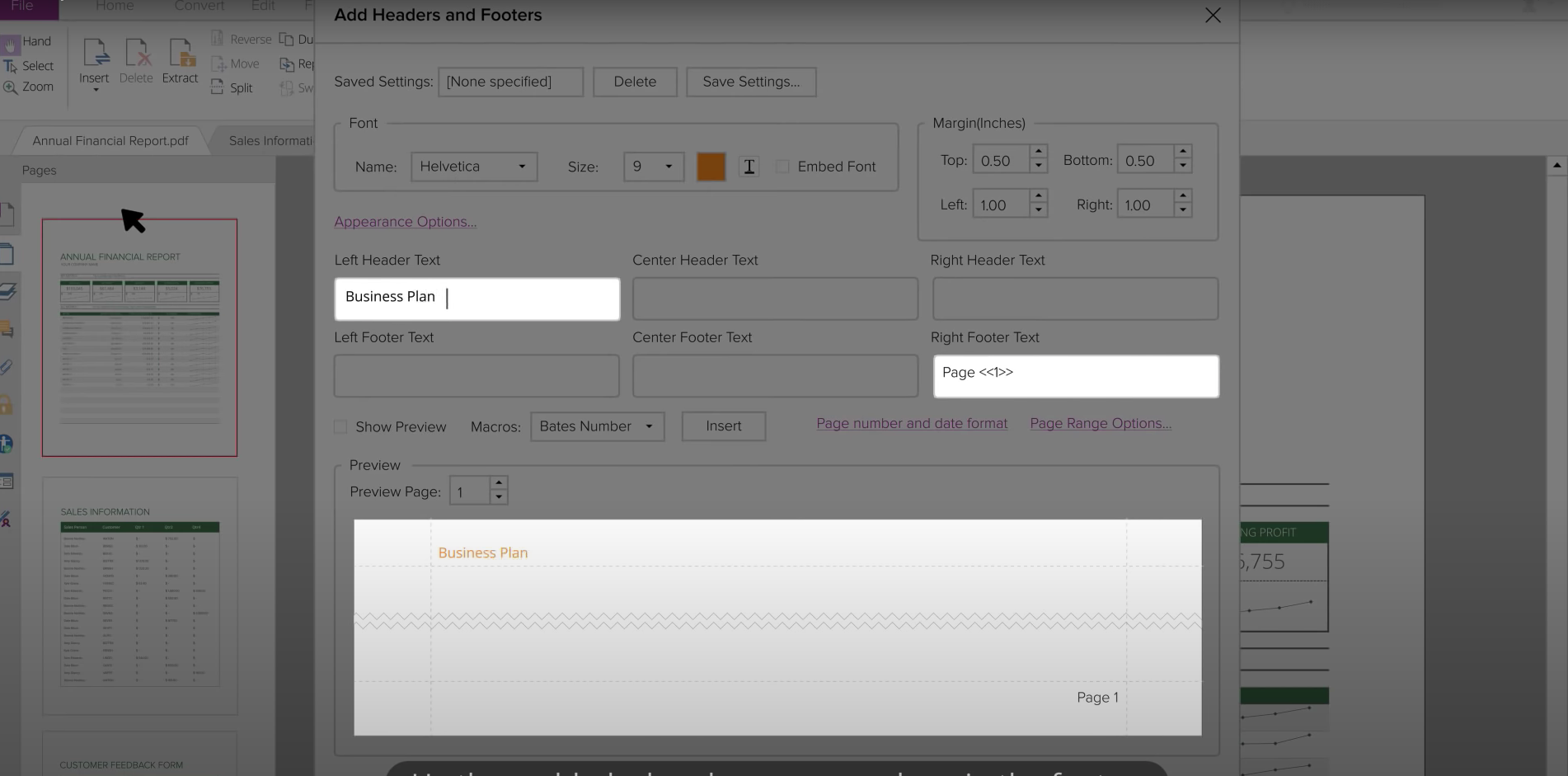Viewport: 1568px width, 776px height.
Task: Enable the Embed Font checkbox
Action: pos(782,166)
